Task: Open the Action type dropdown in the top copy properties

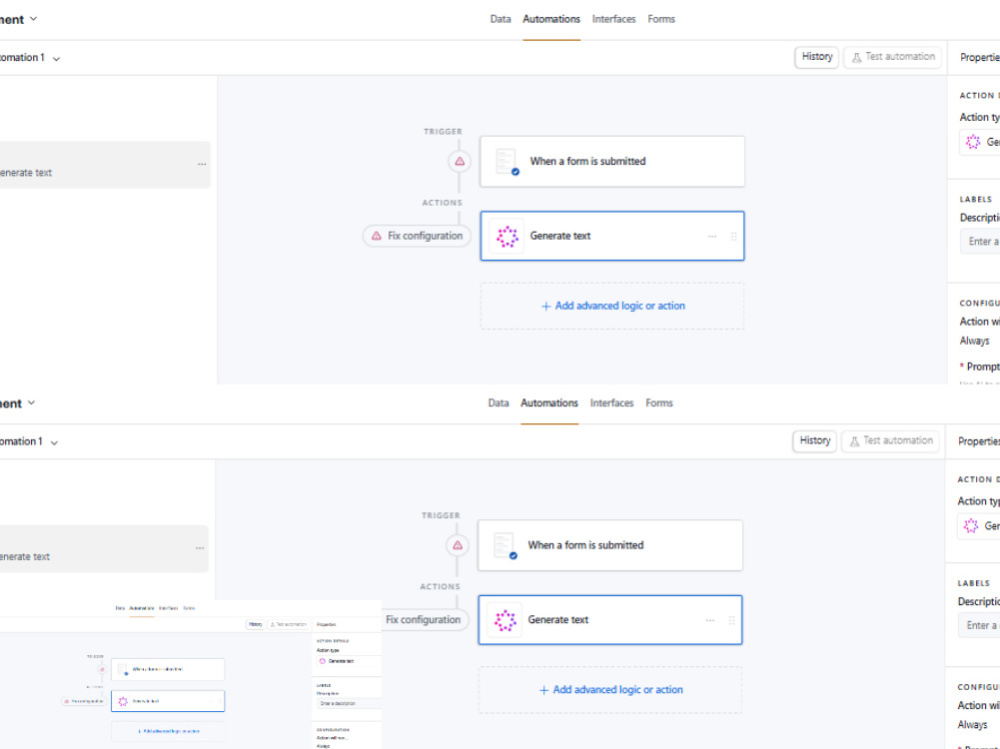Action: [980, 142]
